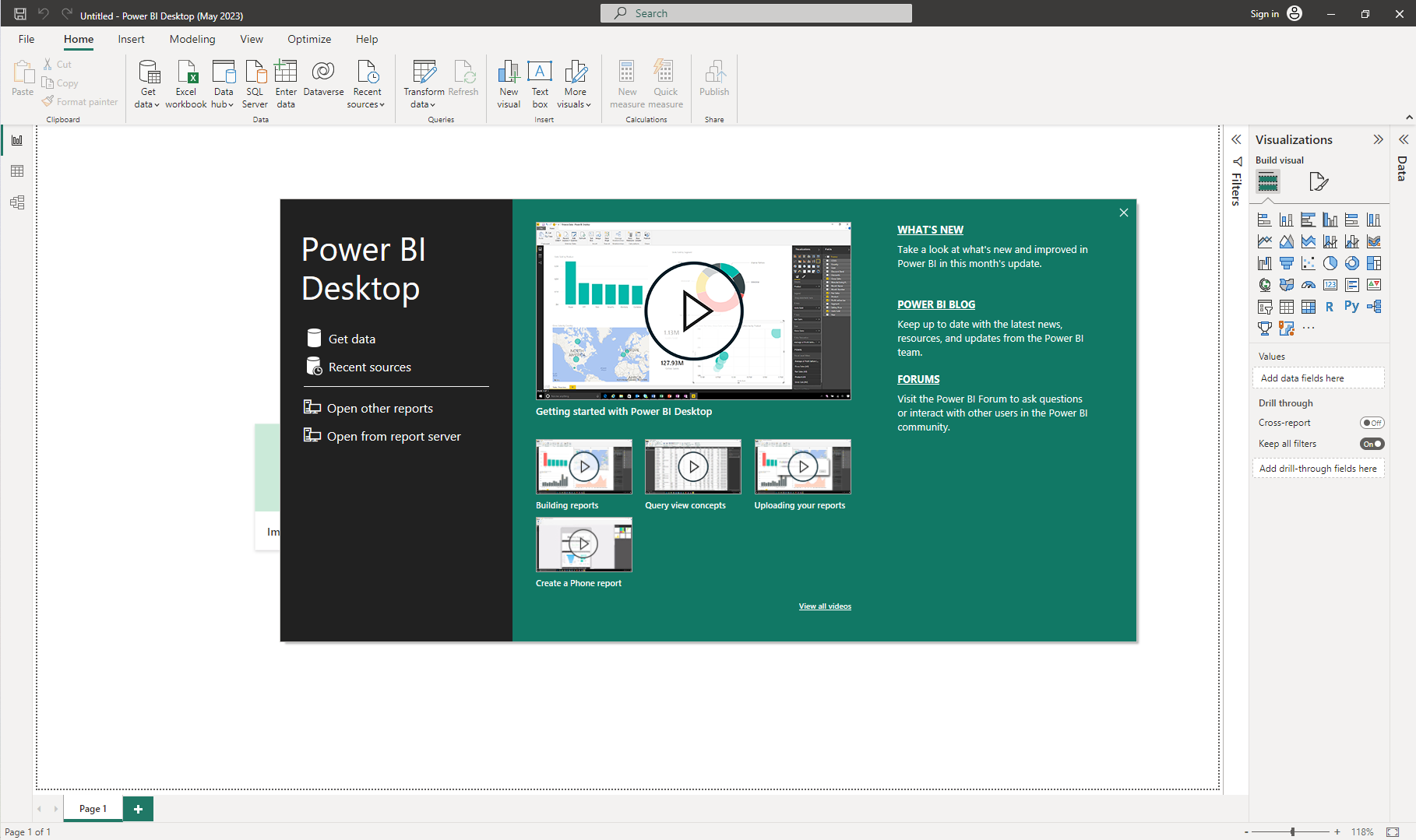Image resolution: width=1416 pixels, height=840 pixels.
Task: Open the File menu
Action: [x=26, y=39]
